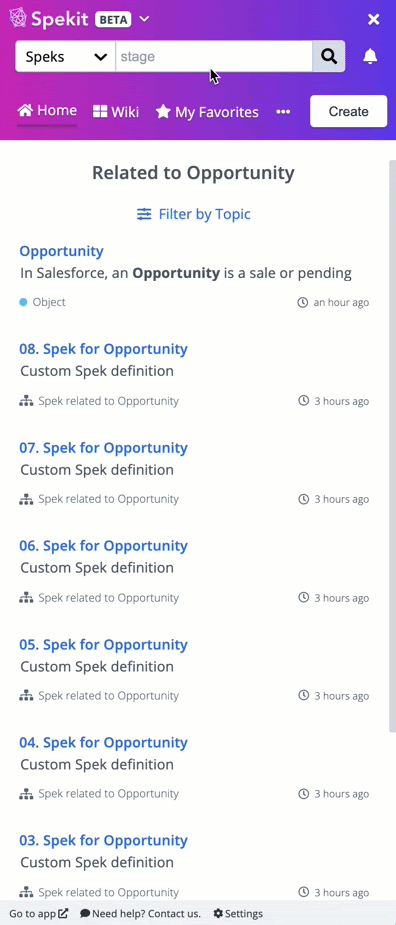This screenshot has height=925, width=396.
Task: Open notifications bell
Action: tap(370, 57)
